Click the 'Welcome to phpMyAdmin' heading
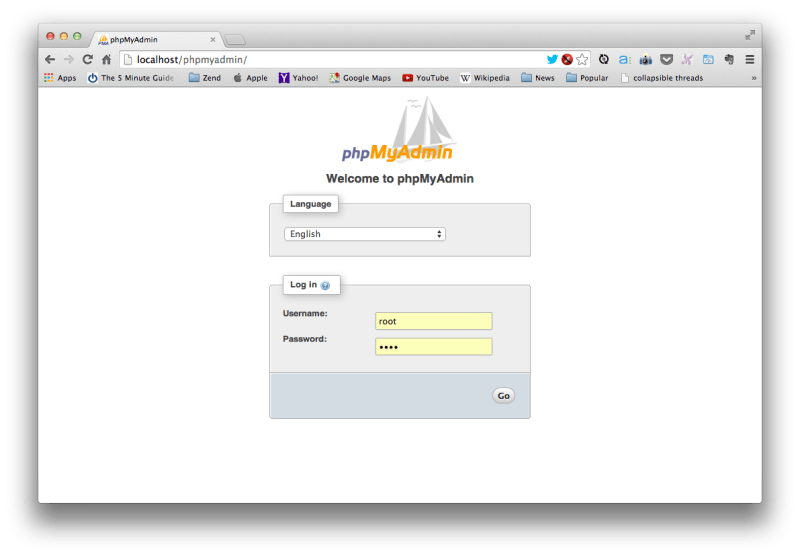The height and width of the screenshot is (556, 800). click(x=400, y=179)
